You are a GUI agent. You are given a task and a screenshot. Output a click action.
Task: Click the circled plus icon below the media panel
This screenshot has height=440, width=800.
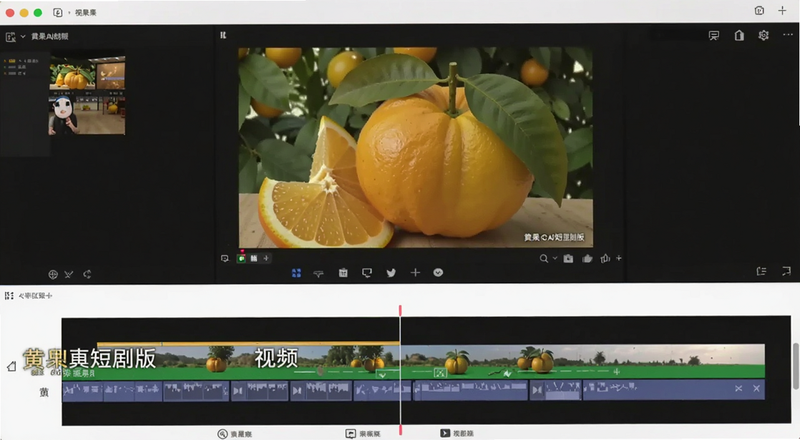pos(53,275)
